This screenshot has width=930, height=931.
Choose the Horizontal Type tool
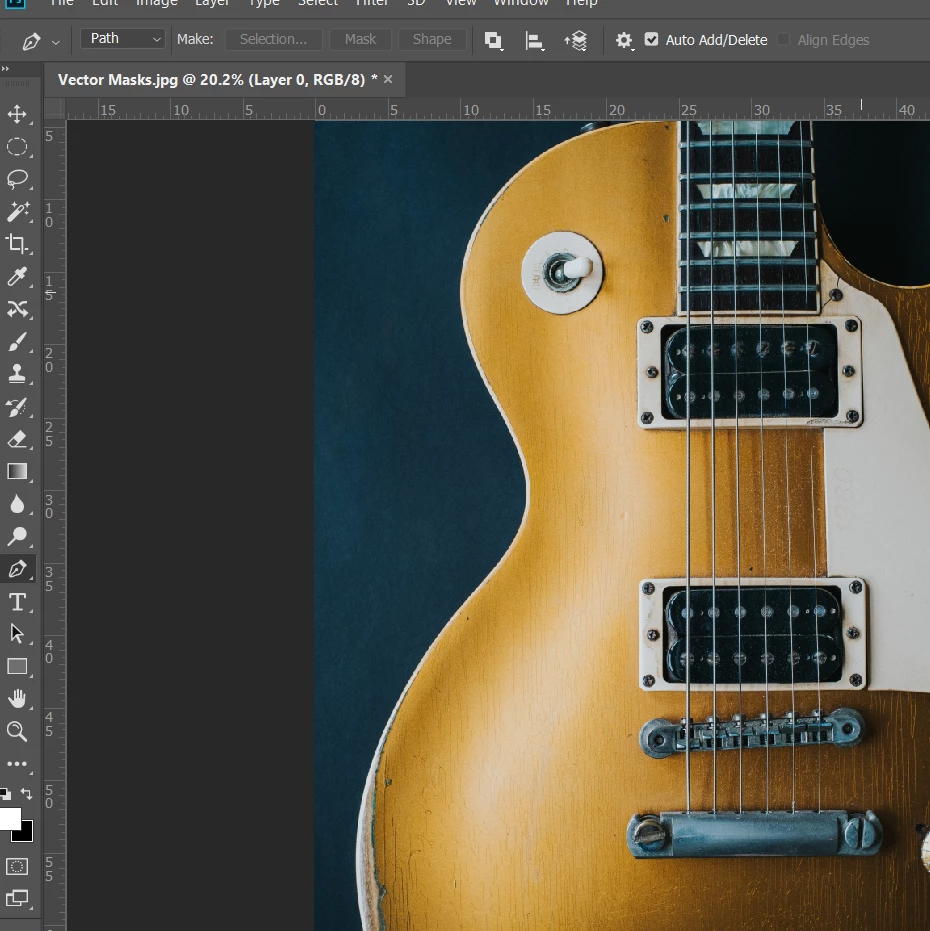pyautogui.click(x=17, y=602)
